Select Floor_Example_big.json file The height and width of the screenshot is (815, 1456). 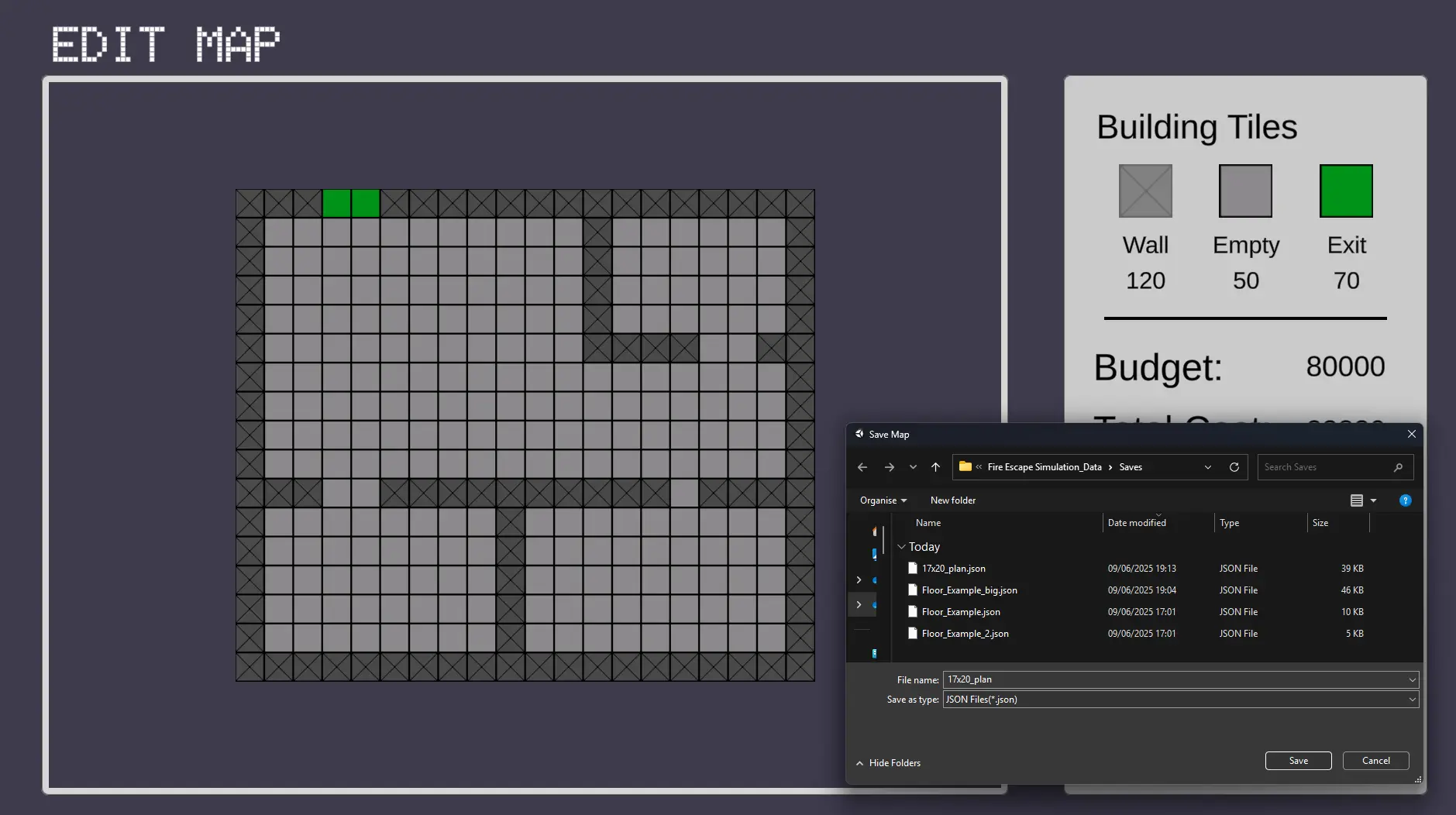coord(969,590)
